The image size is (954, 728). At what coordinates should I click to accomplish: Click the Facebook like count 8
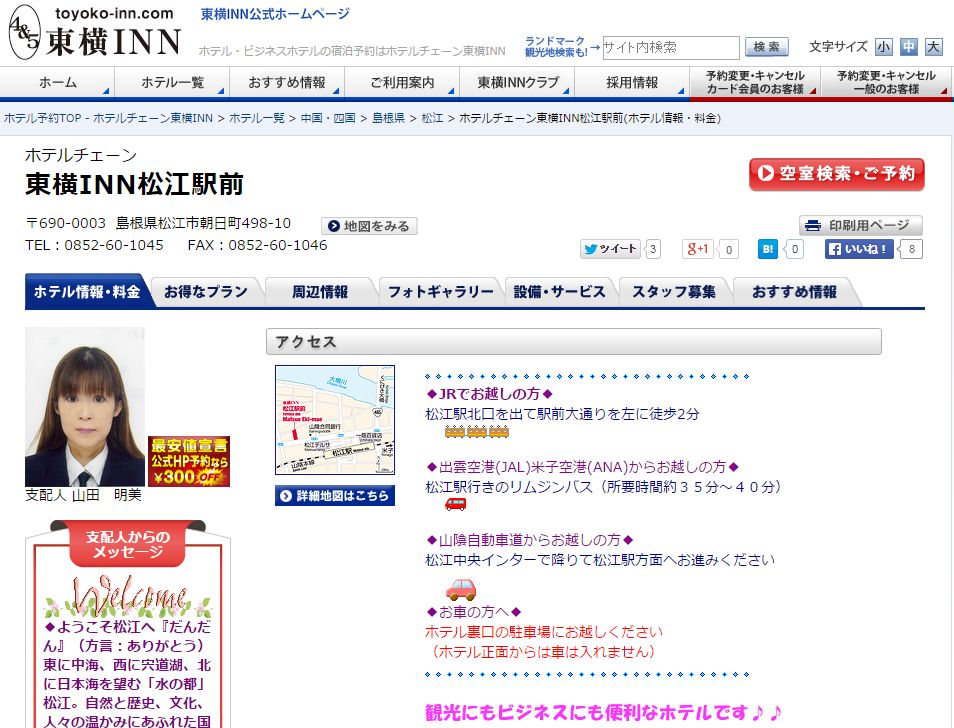(911, 249)
